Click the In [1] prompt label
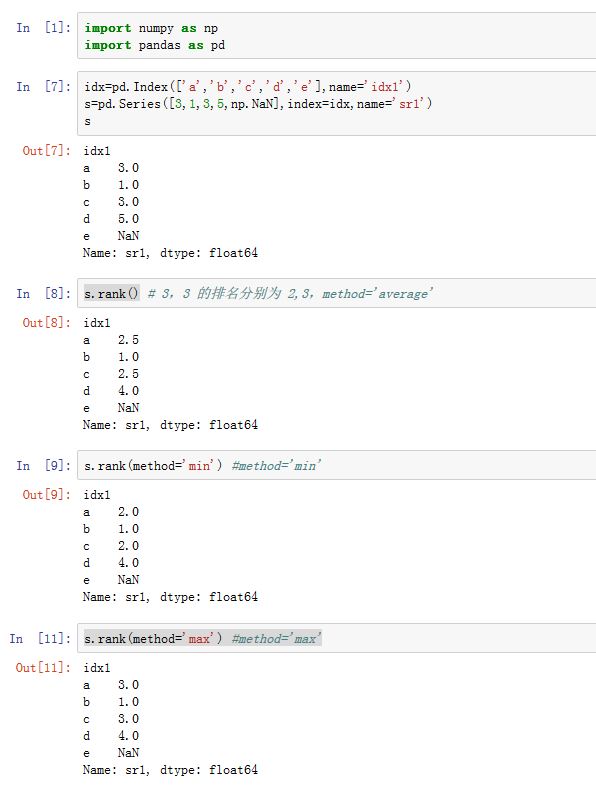 [x=43, y=28]
